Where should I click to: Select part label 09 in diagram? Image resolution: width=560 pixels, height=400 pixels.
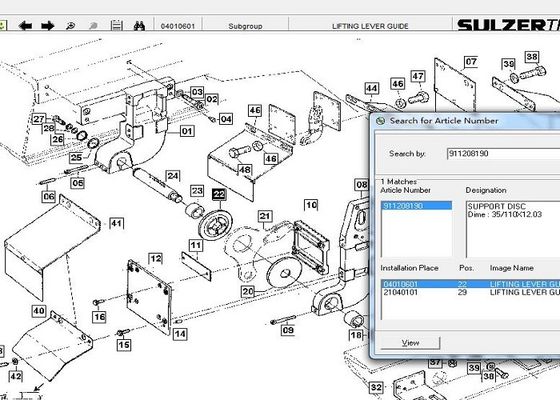click(x=288, y=330)
